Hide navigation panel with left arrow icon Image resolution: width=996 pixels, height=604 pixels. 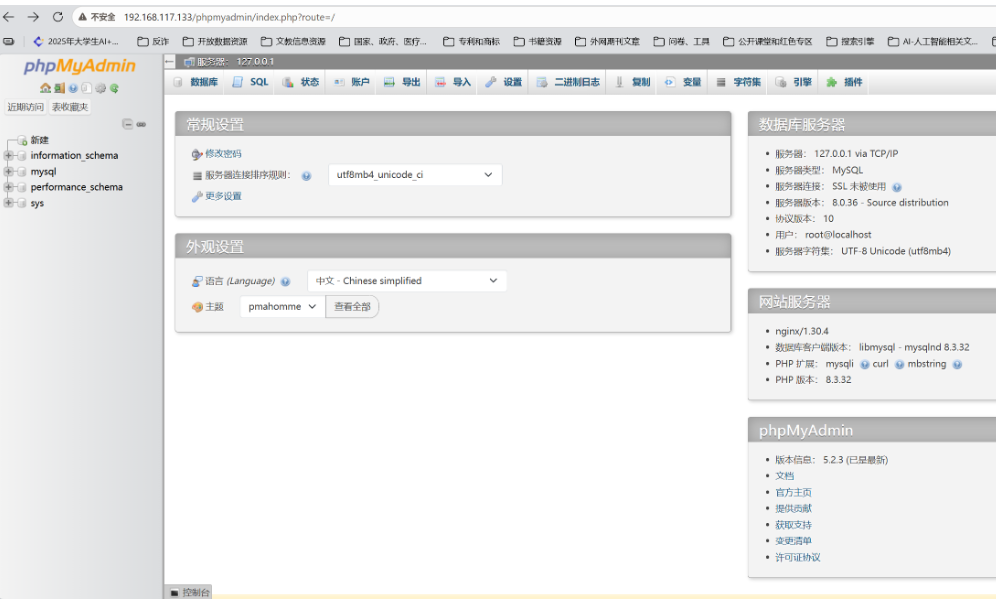click(x=170, y=62)
